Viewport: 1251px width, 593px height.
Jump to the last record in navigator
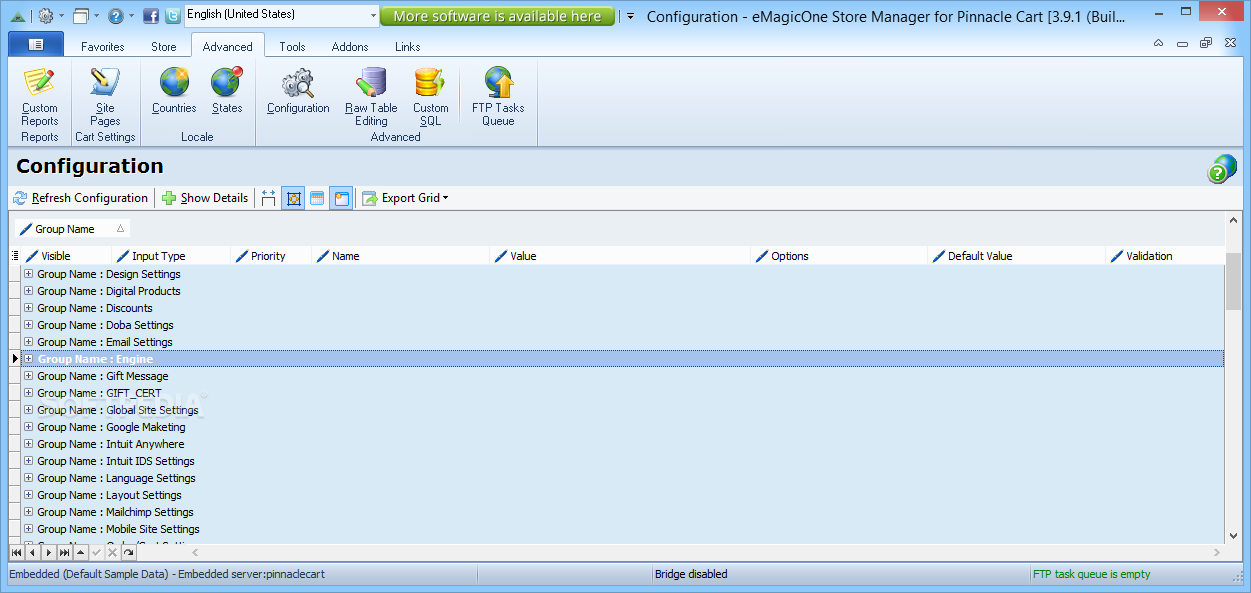pyautogui.click(x=64, y=552)
